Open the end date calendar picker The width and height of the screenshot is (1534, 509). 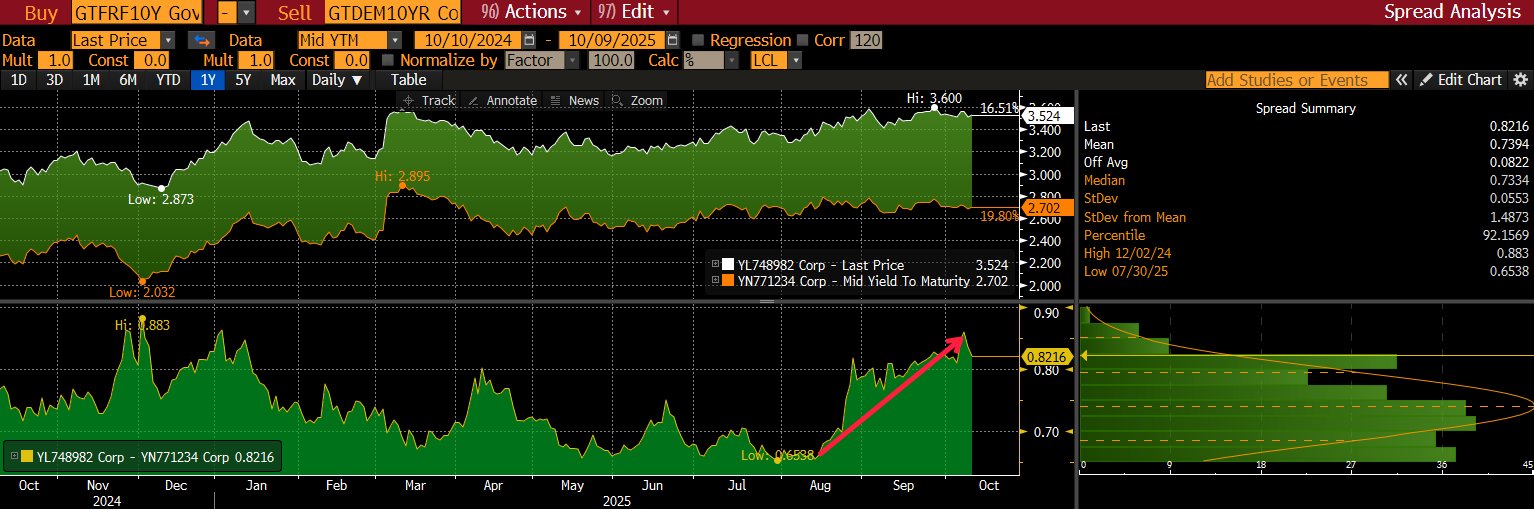(672, 40)
